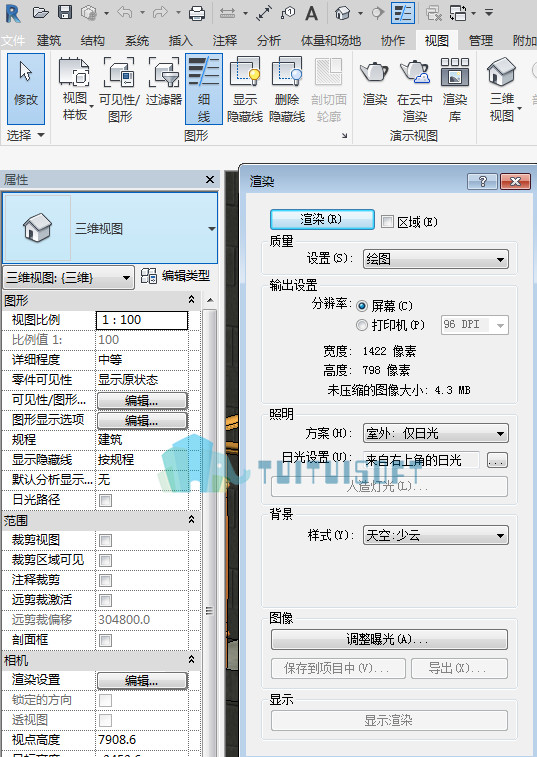This screenshot has height=757, width=537.
Task: Open the 渲染库 Render Gallery icon
Action: (x=455, y=89)
